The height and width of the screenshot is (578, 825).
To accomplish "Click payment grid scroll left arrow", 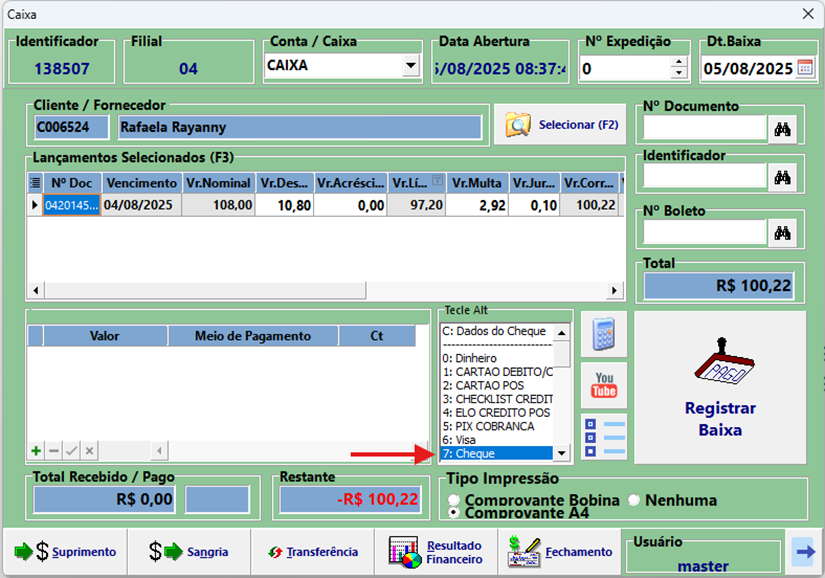I will [159, 451].
